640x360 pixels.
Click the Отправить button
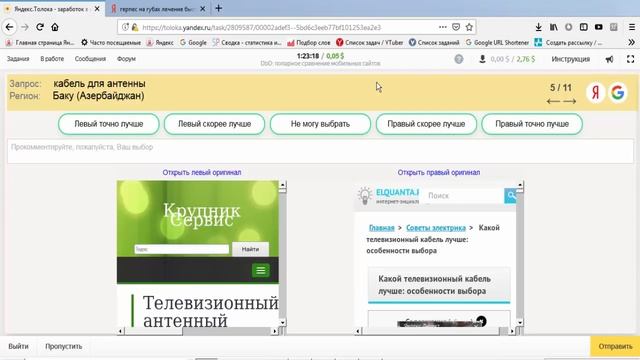pos(615,346)
